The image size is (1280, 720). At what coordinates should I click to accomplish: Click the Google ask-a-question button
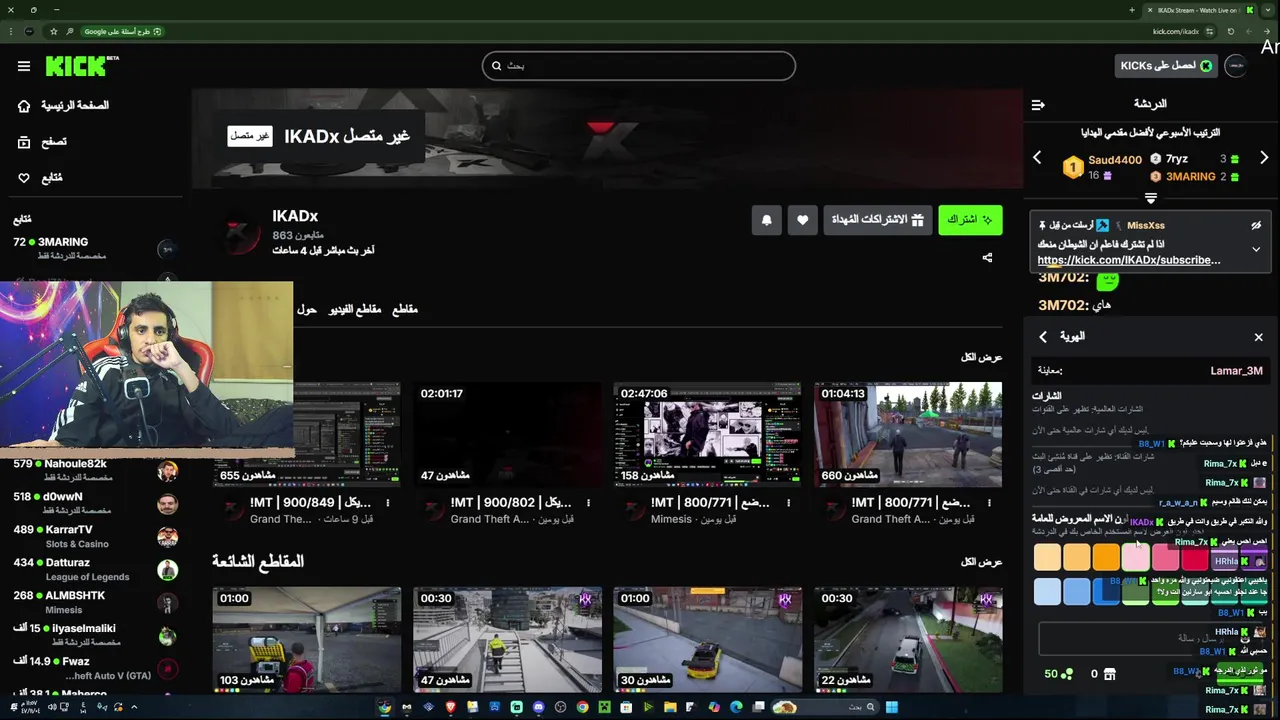pyautogui.click(x=123, y=32)
